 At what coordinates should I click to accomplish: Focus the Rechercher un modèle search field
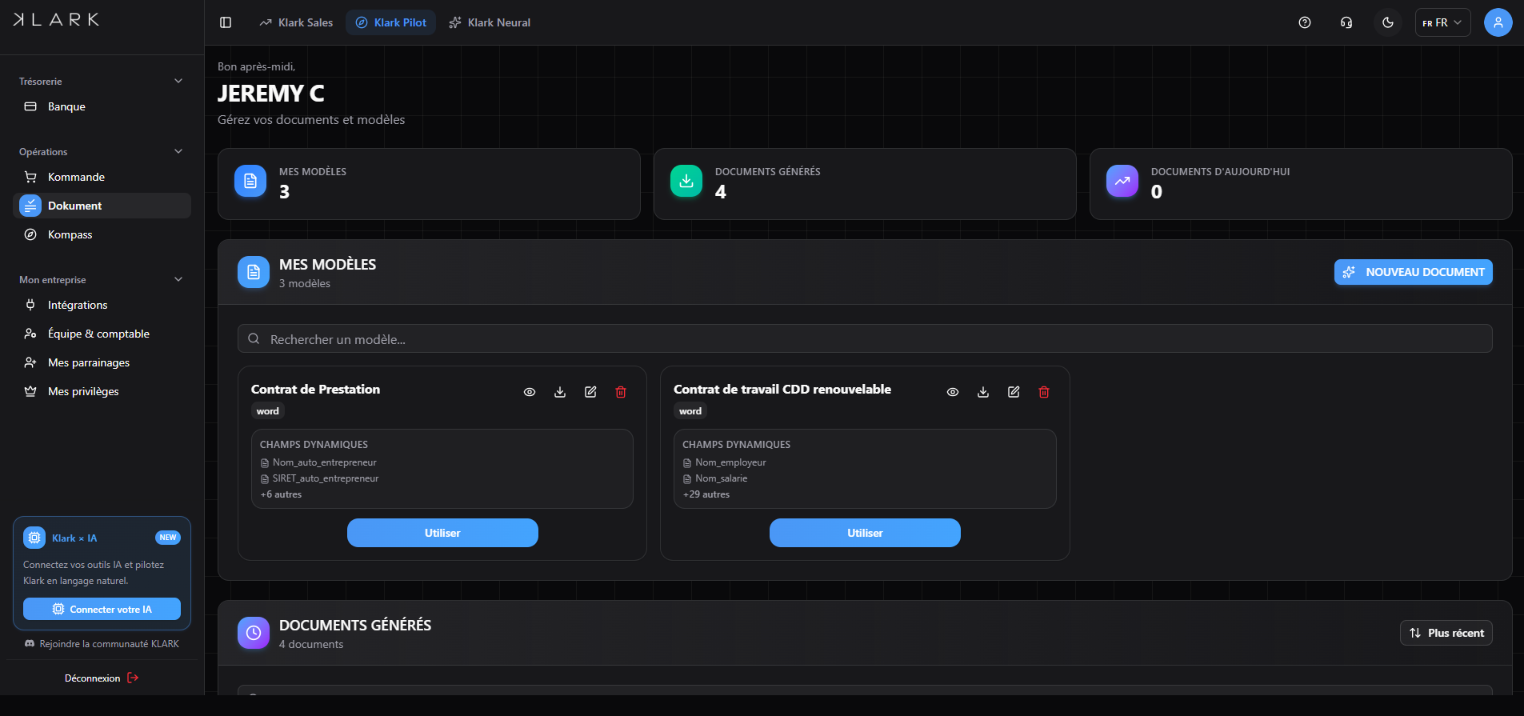pyautogui.click(x=865, y=339)
